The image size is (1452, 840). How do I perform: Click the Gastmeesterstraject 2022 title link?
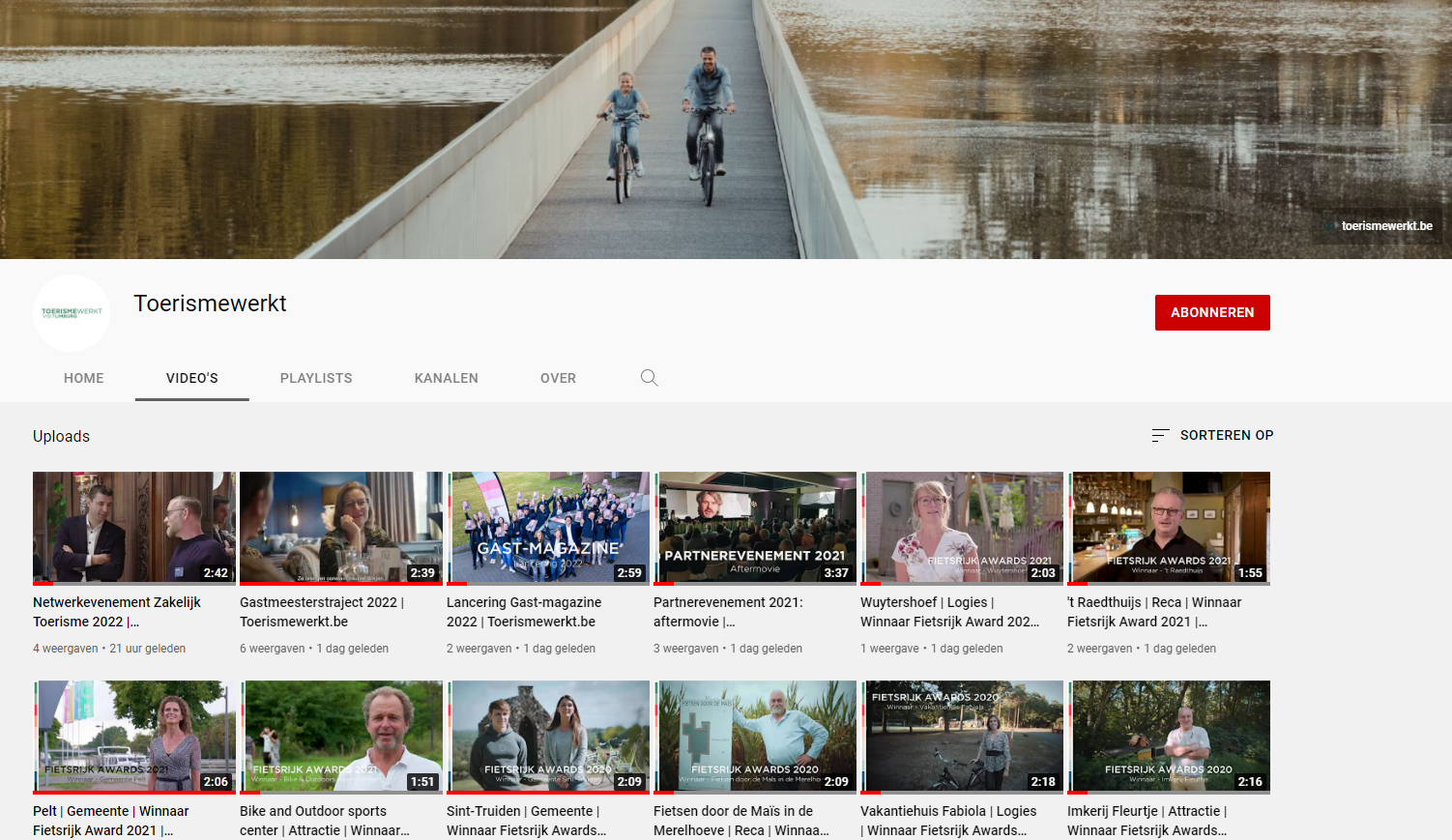pos(322,612)
